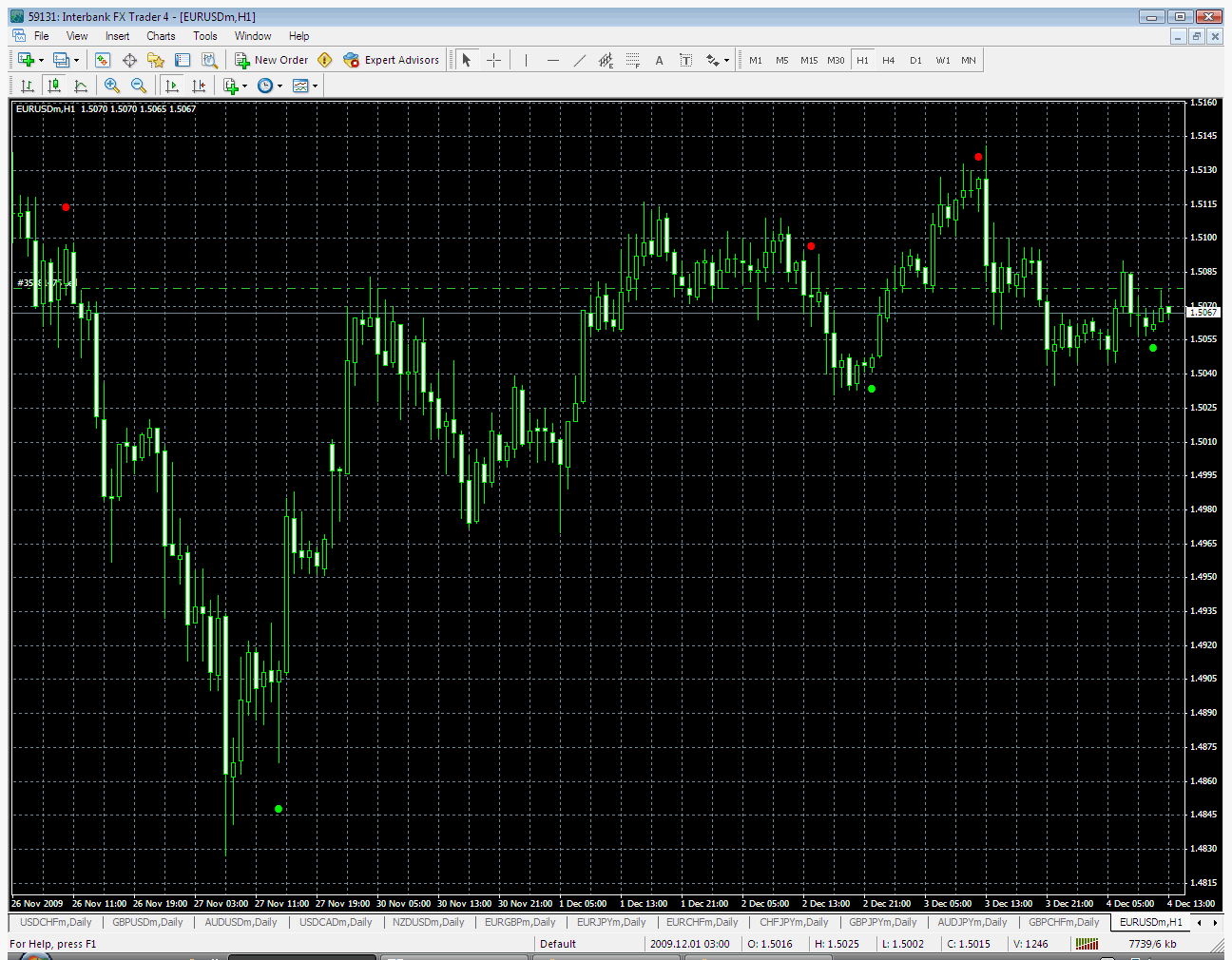
Task: Open the Tools menu
Action: [x=205, y=36]
